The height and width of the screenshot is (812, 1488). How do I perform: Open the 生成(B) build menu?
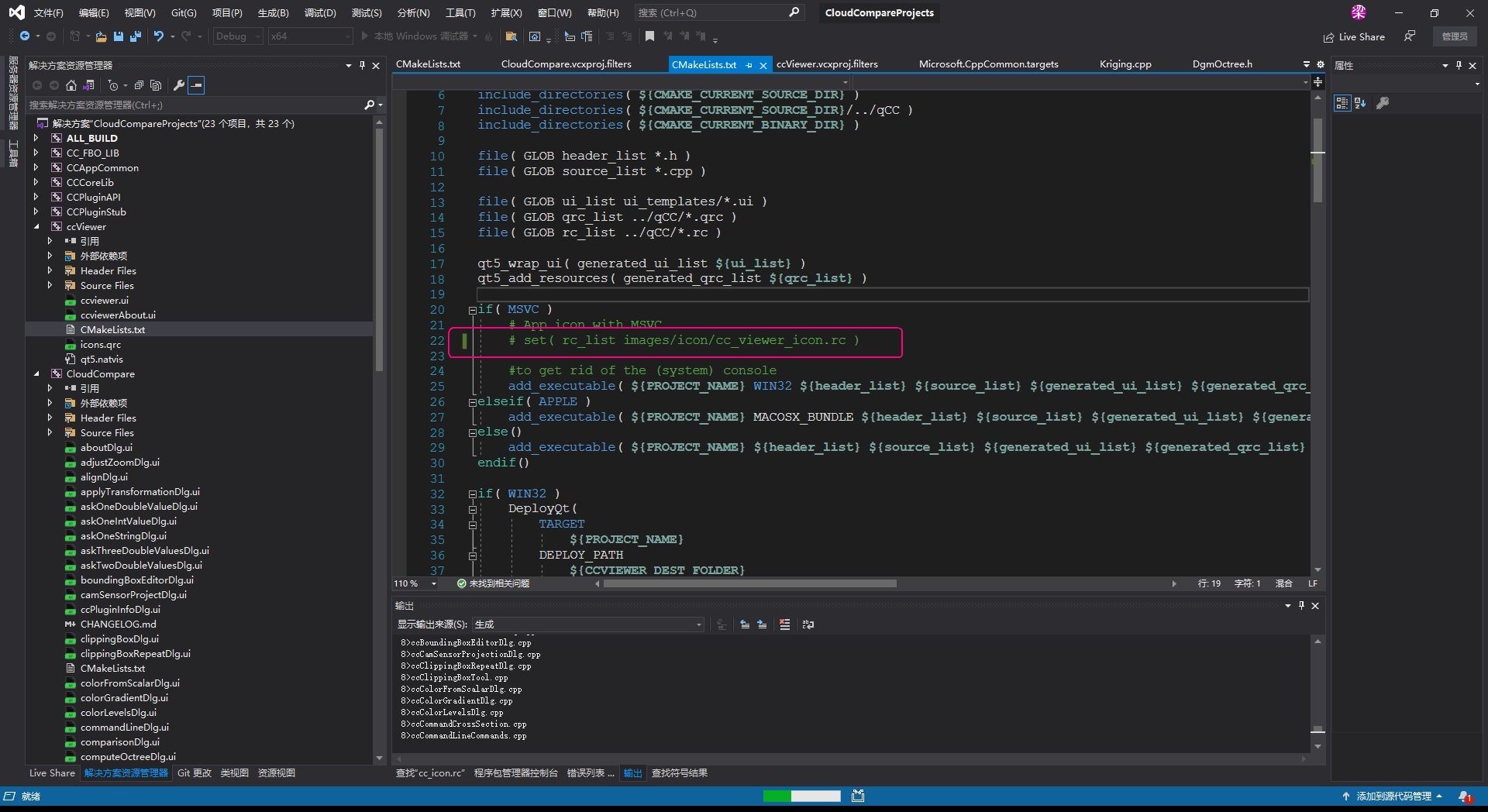tap(273, 13)
